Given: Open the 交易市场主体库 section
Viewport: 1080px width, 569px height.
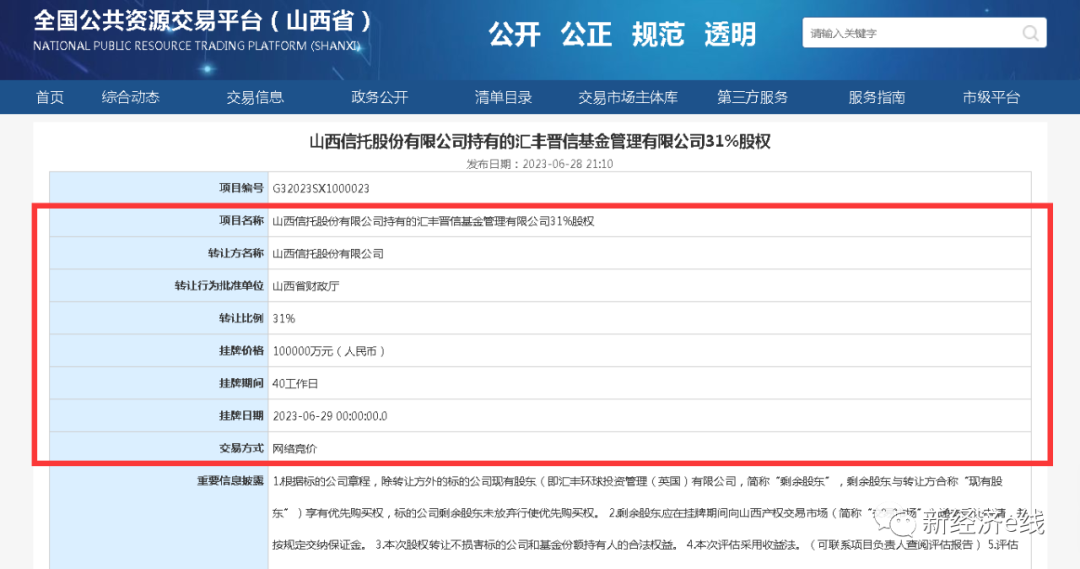Looking at the screenshot, I should click(628, 97).
